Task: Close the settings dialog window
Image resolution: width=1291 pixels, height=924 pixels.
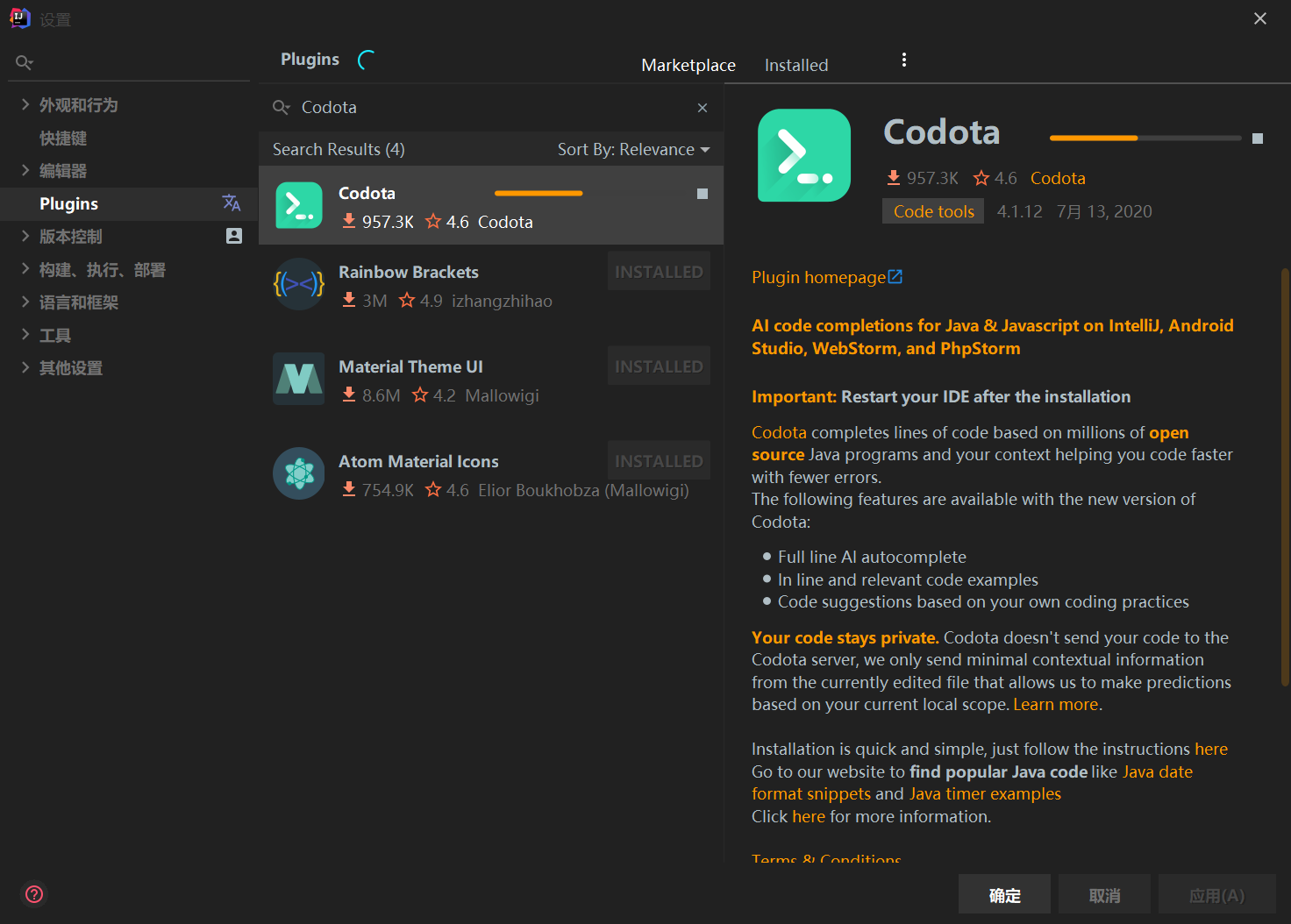Action: coord(1260,18)
